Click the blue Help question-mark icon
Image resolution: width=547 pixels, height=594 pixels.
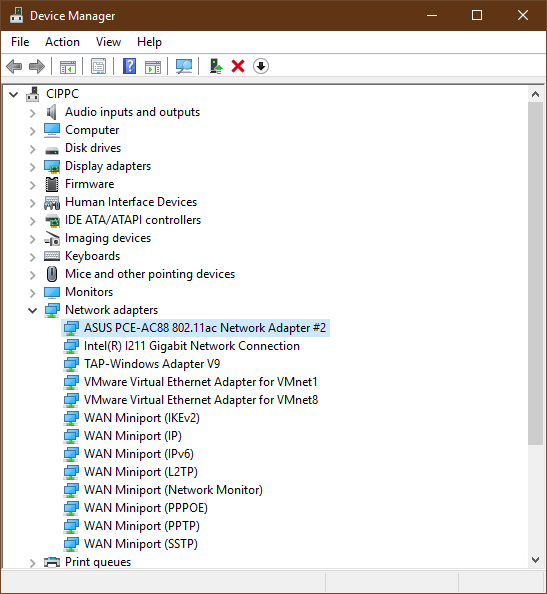click(x=130, y=66)
